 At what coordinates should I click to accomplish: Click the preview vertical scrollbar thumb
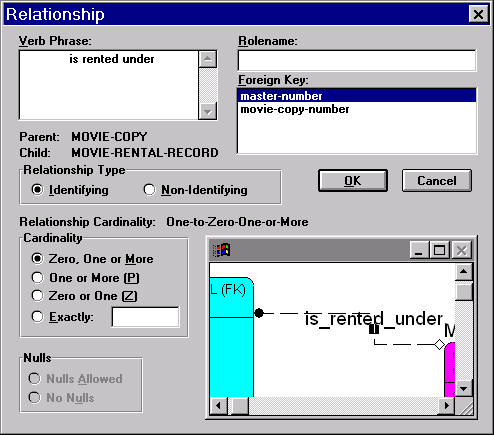(x=464, y=291)
